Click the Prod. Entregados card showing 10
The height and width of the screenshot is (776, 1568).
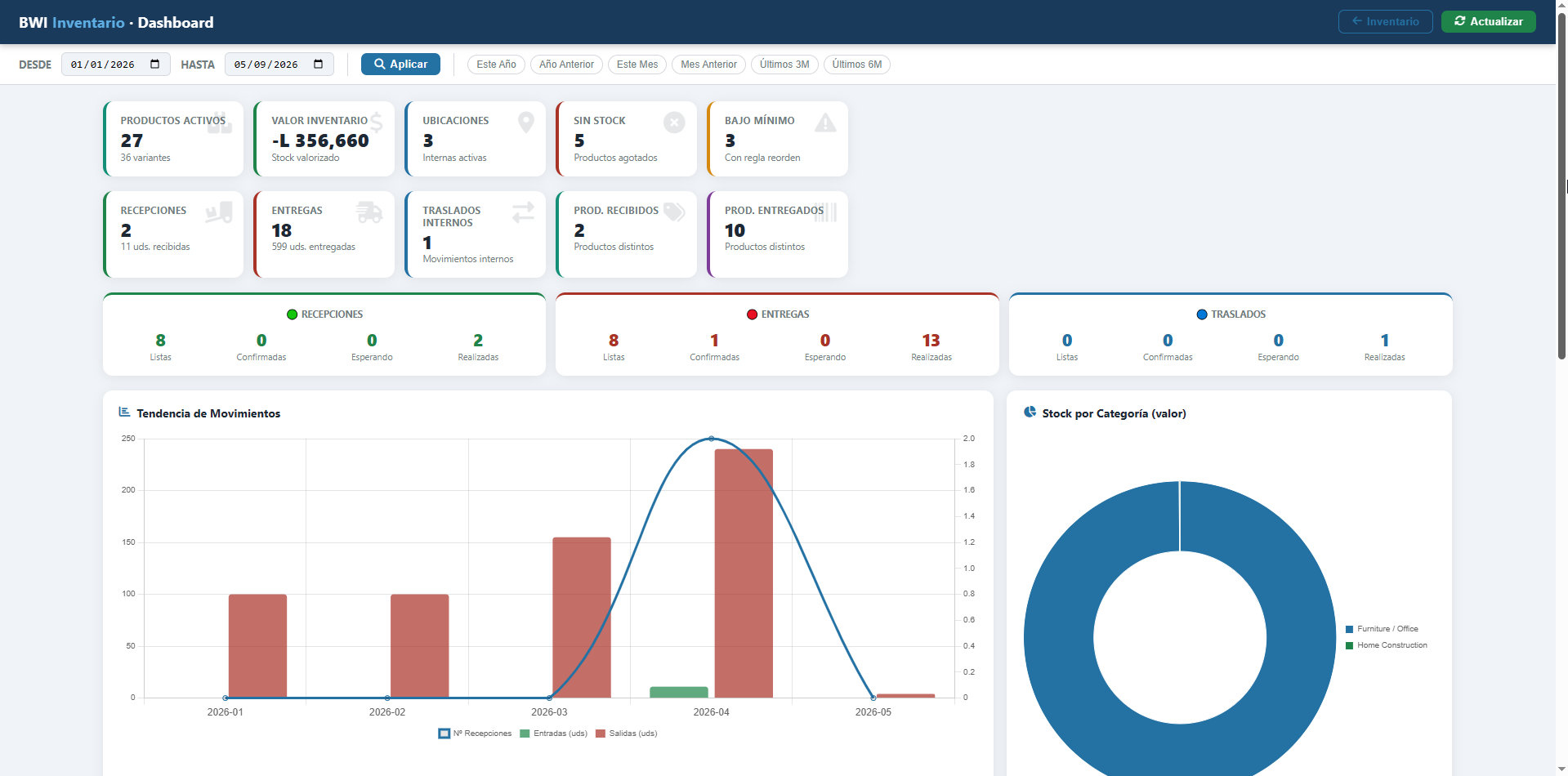click(x=777, y=234)
